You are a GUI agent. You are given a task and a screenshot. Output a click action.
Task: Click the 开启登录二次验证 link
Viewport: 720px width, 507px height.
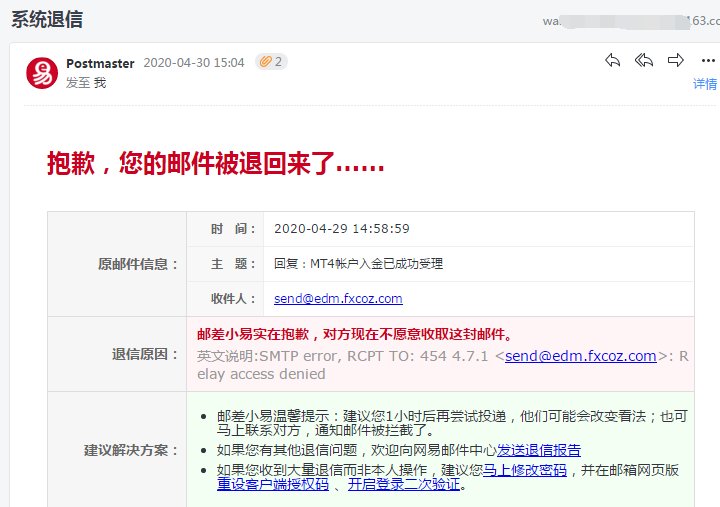tap(404, 484)
